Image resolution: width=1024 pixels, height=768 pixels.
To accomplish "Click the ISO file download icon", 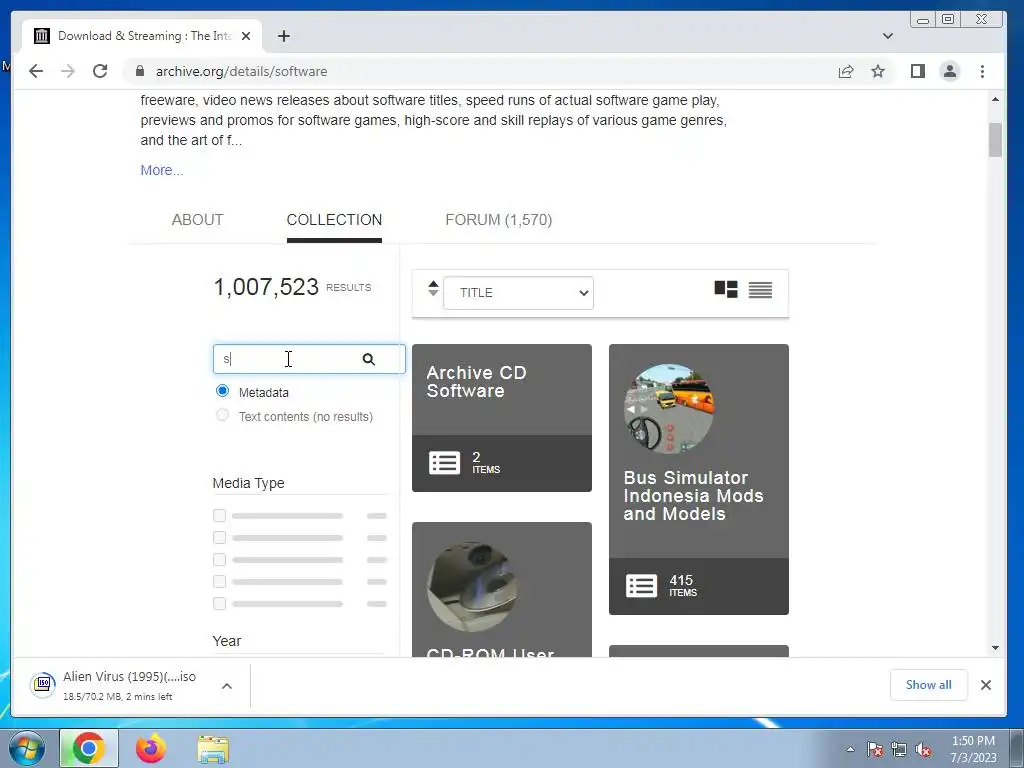I will coord(43,684).
